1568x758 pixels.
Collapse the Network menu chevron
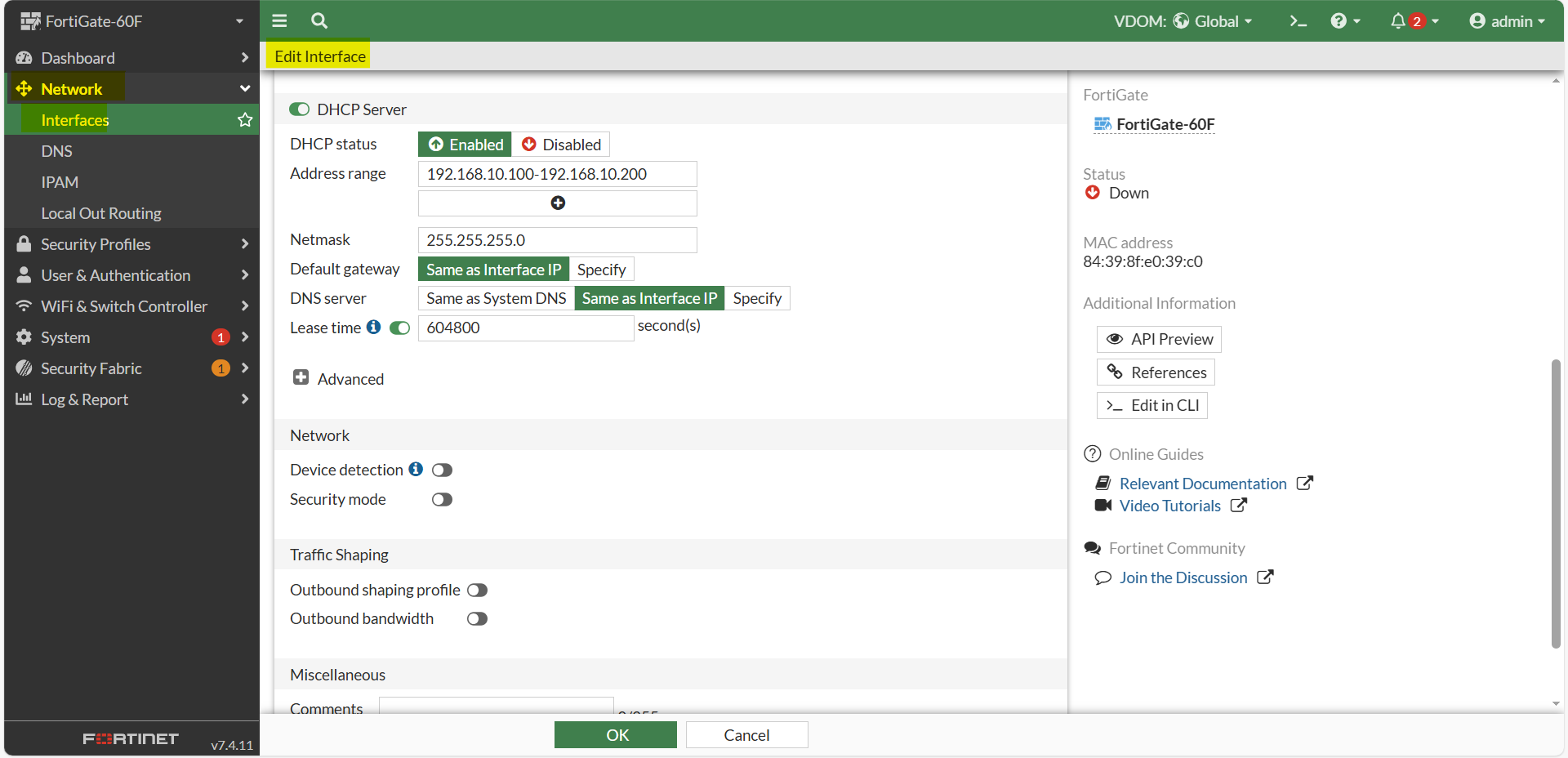pyautogui.click(x=245, y=89)
